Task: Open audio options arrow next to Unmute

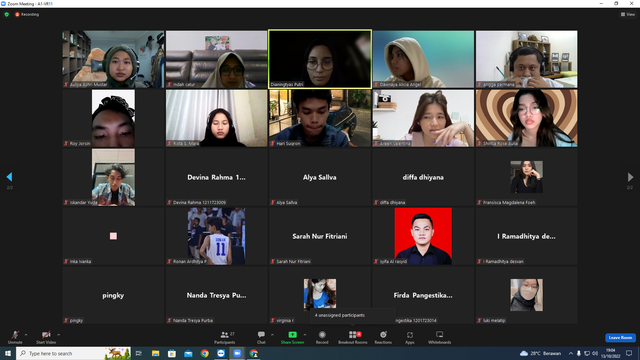Action: [26, 335]
